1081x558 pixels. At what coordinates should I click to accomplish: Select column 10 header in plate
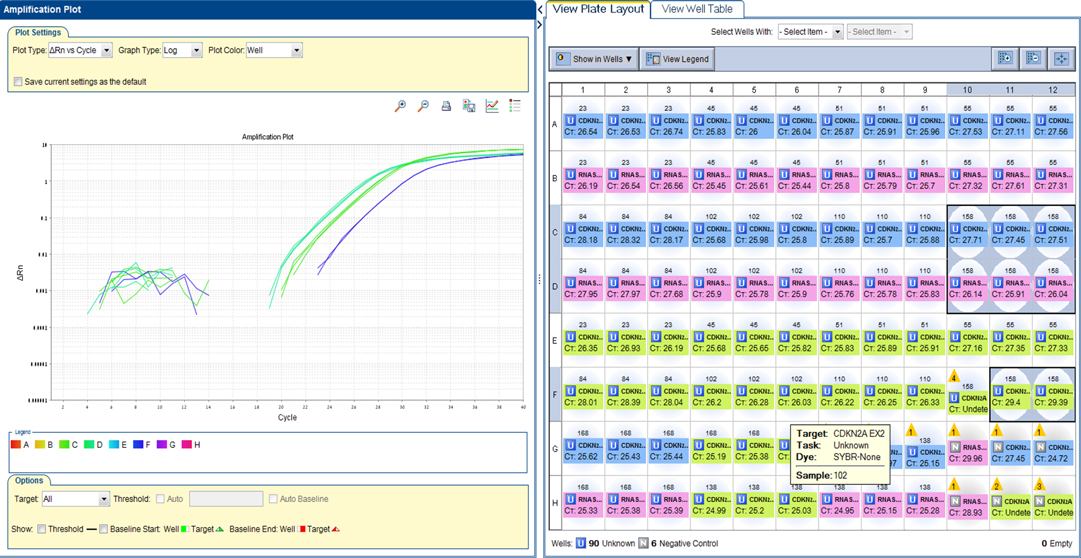(968, 90)
